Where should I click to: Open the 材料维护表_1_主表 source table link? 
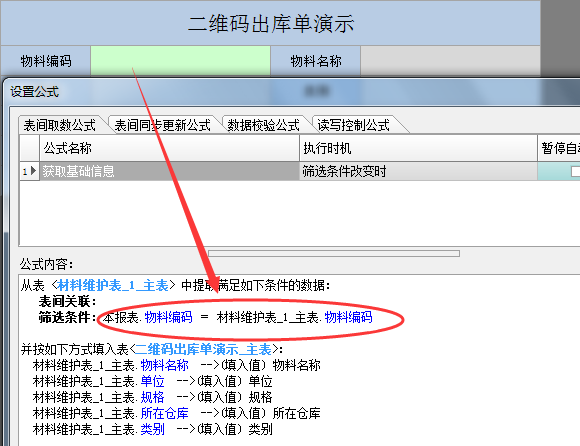[113, 285]
